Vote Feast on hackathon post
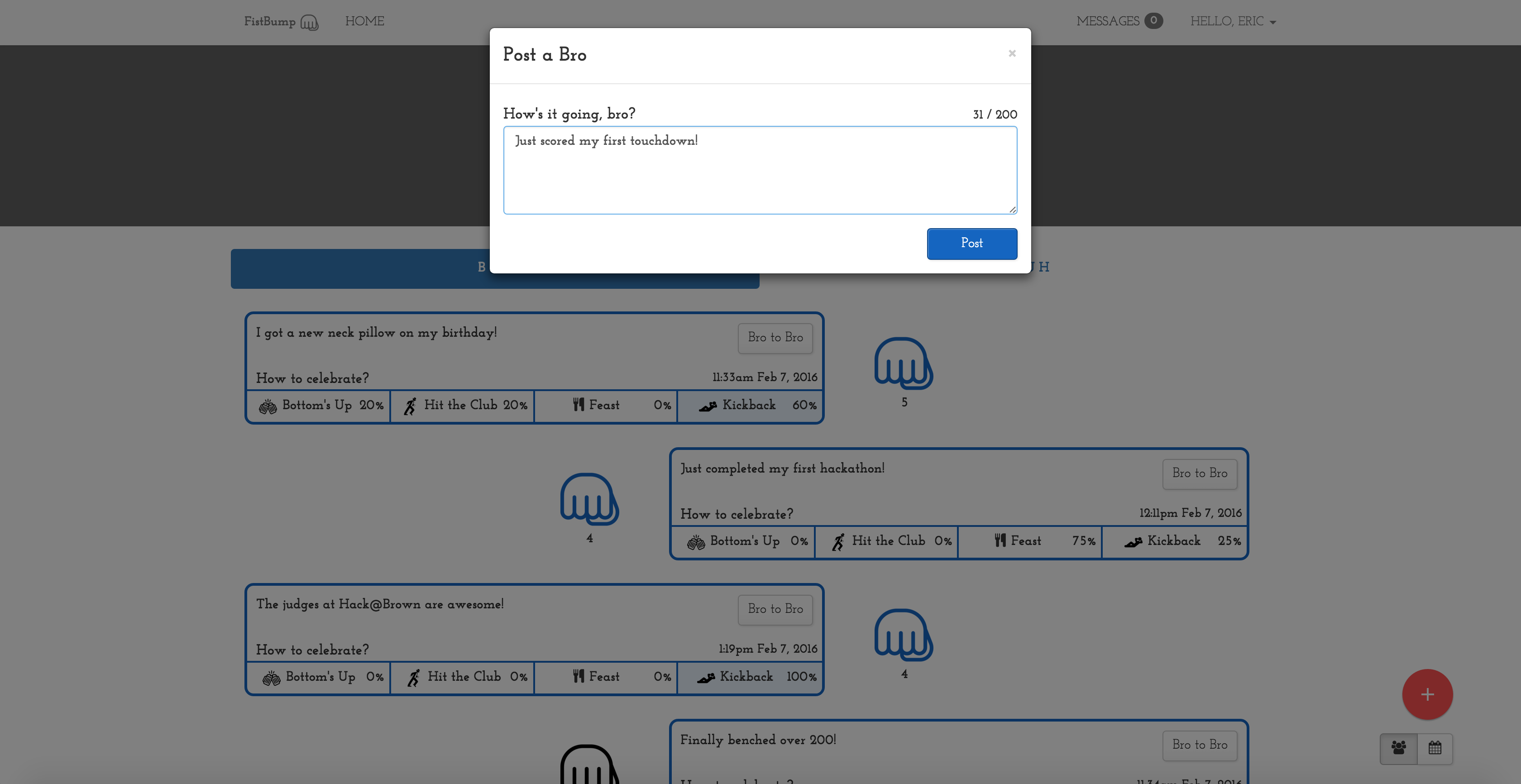Screen dimensions: 1521x784 coord(1029,541)
